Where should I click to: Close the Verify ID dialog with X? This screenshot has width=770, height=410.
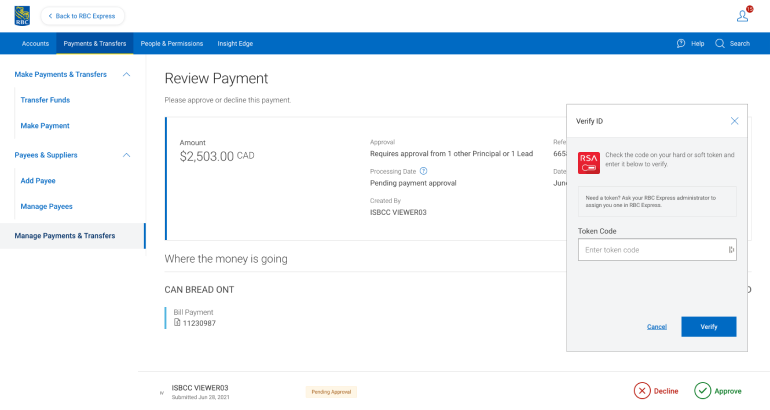(x=734, y=121)
